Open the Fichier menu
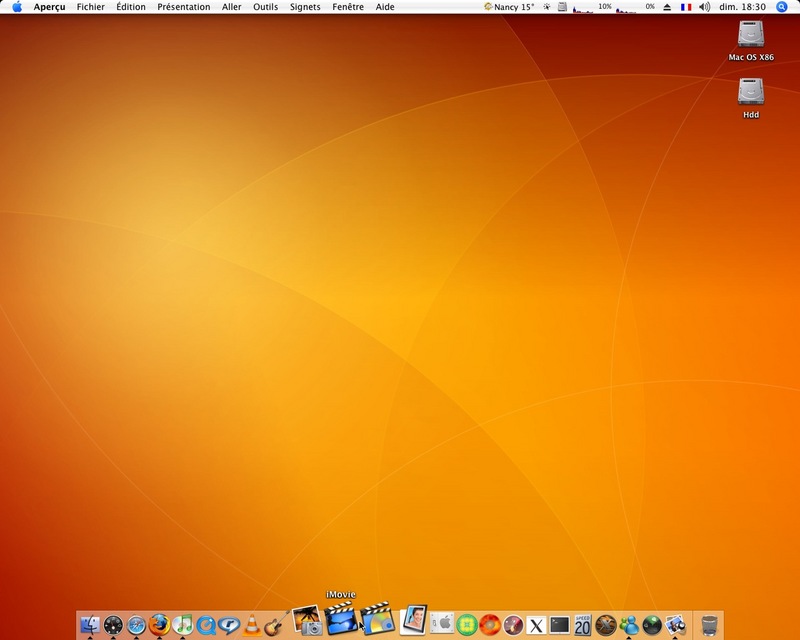The image size is (800, 640). 90,7
